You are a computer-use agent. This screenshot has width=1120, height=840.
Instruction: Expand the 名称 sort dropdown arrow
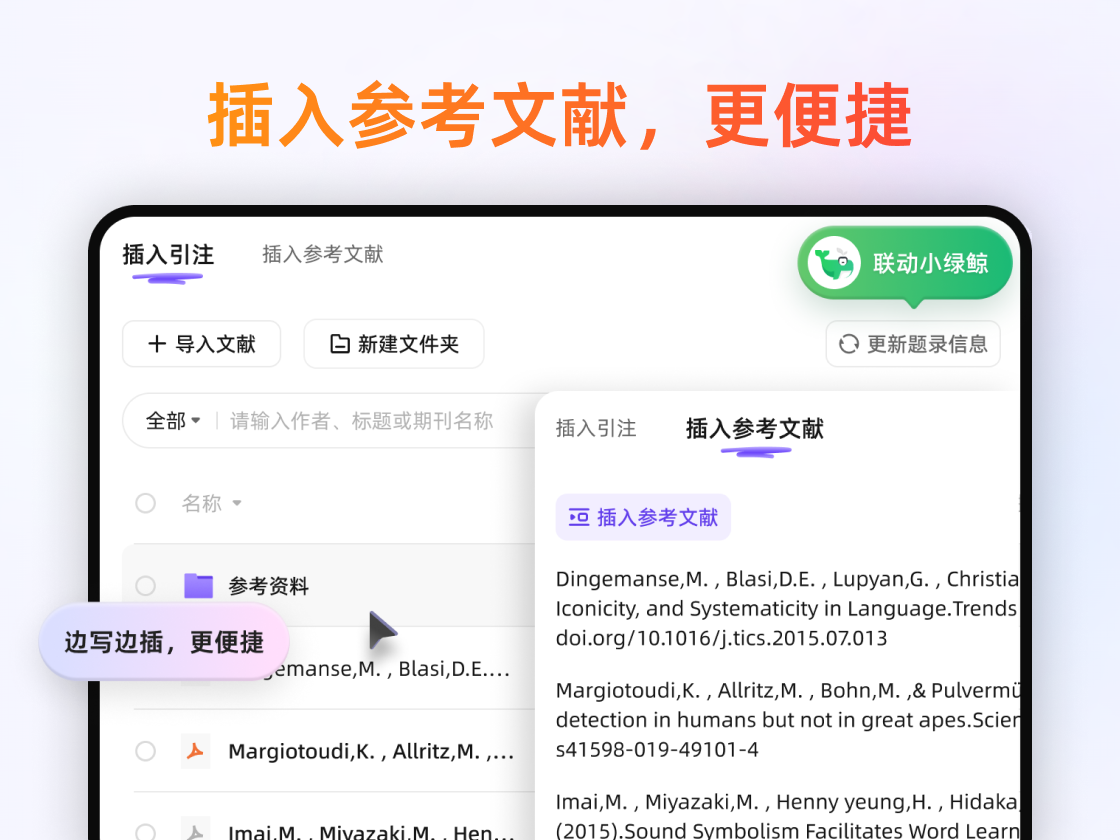click(x=234, y=504)
